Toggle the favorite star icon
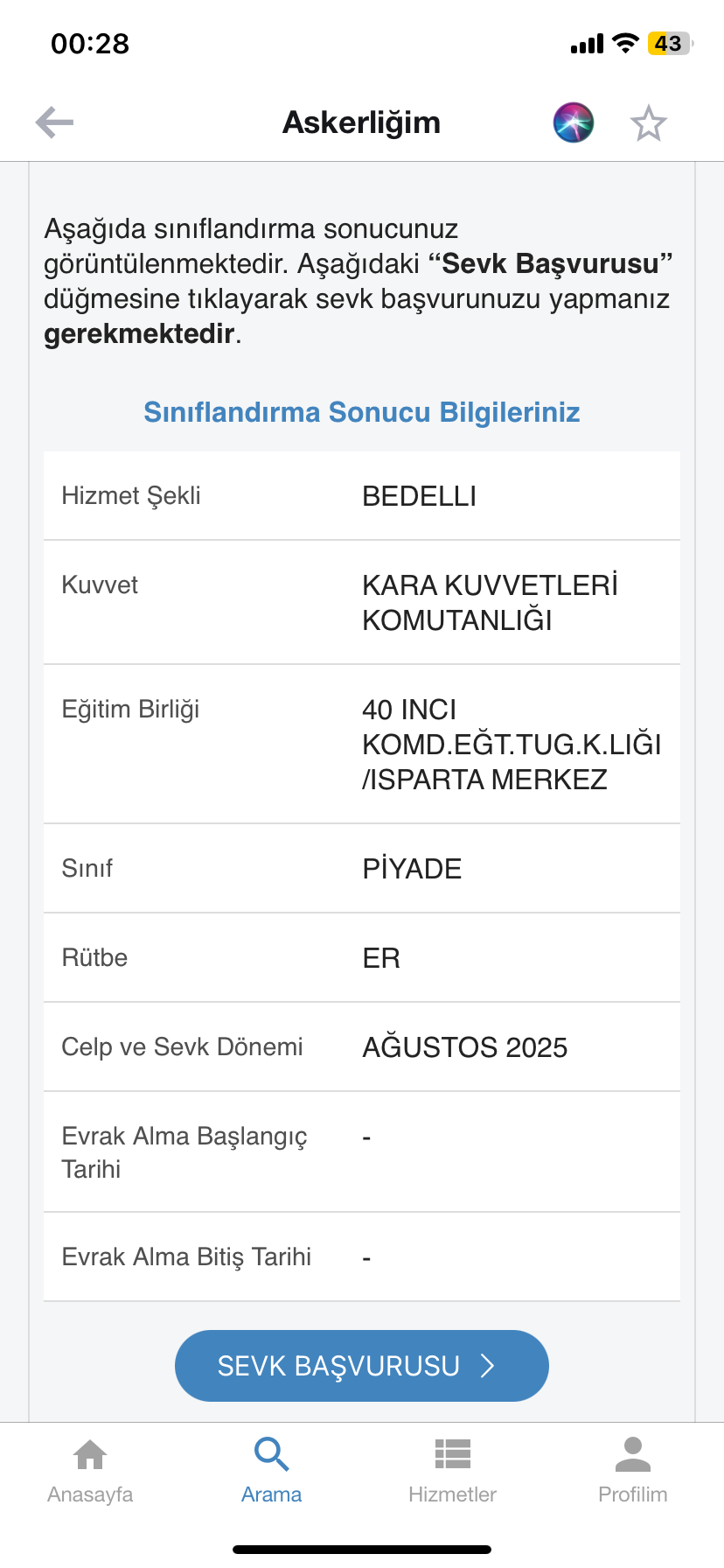The height and width of the screenshot is (1568, 724). click(x=649, y=122)
